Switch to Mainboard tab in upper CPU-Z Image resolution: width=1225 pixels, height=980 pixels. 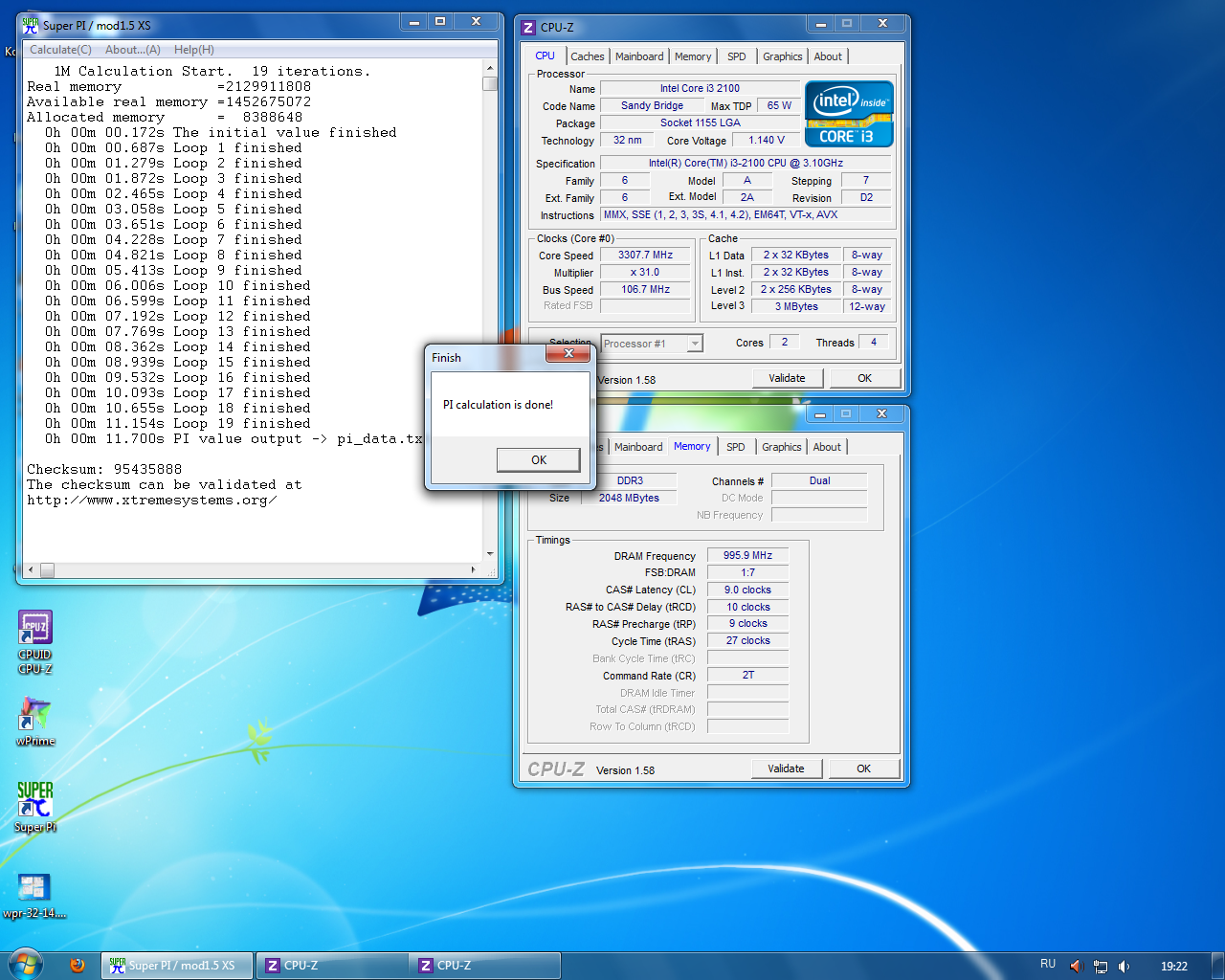click(x=639, y=56)
